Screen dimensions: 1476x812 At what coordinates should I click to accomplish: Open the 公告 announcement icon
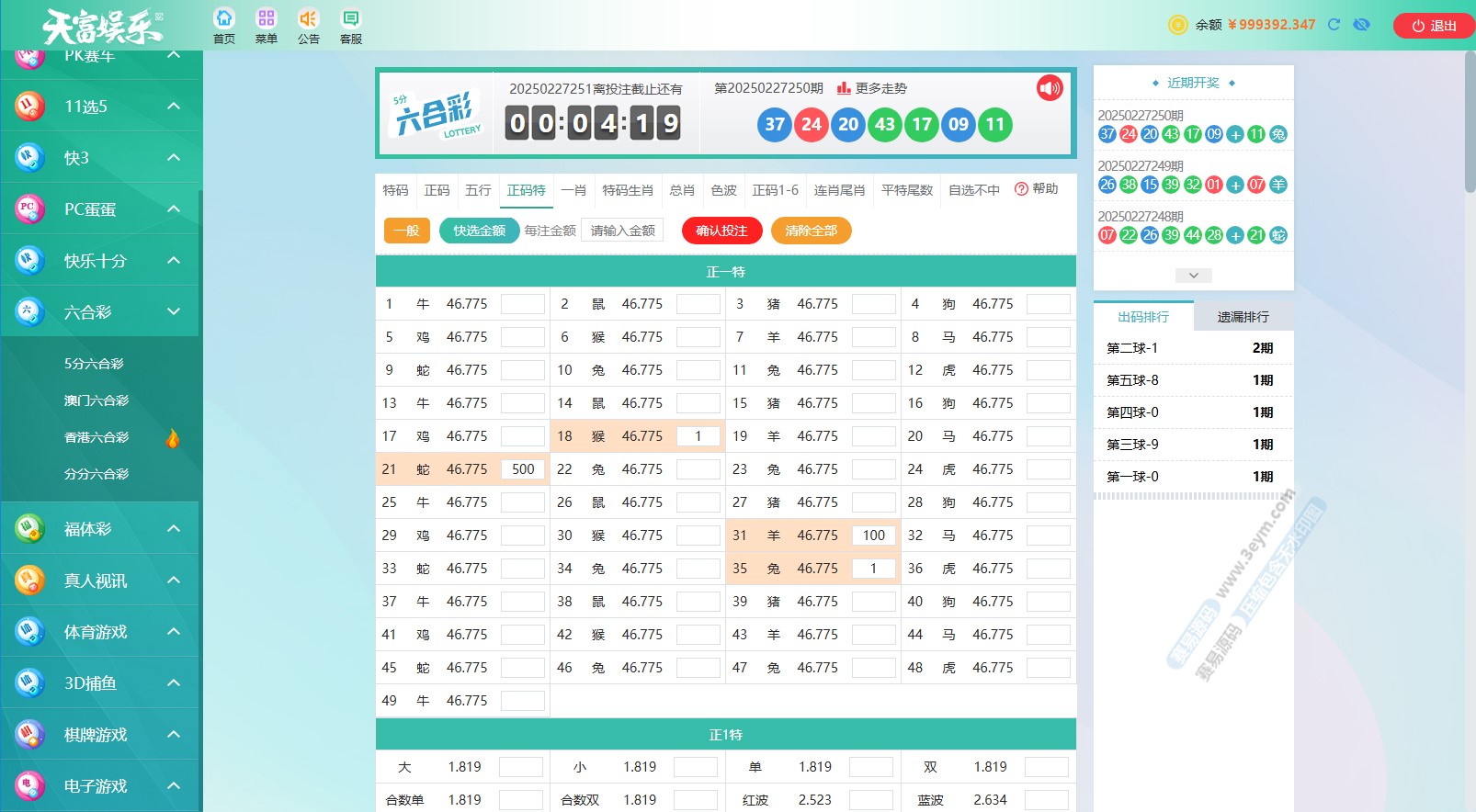[309, 19]
